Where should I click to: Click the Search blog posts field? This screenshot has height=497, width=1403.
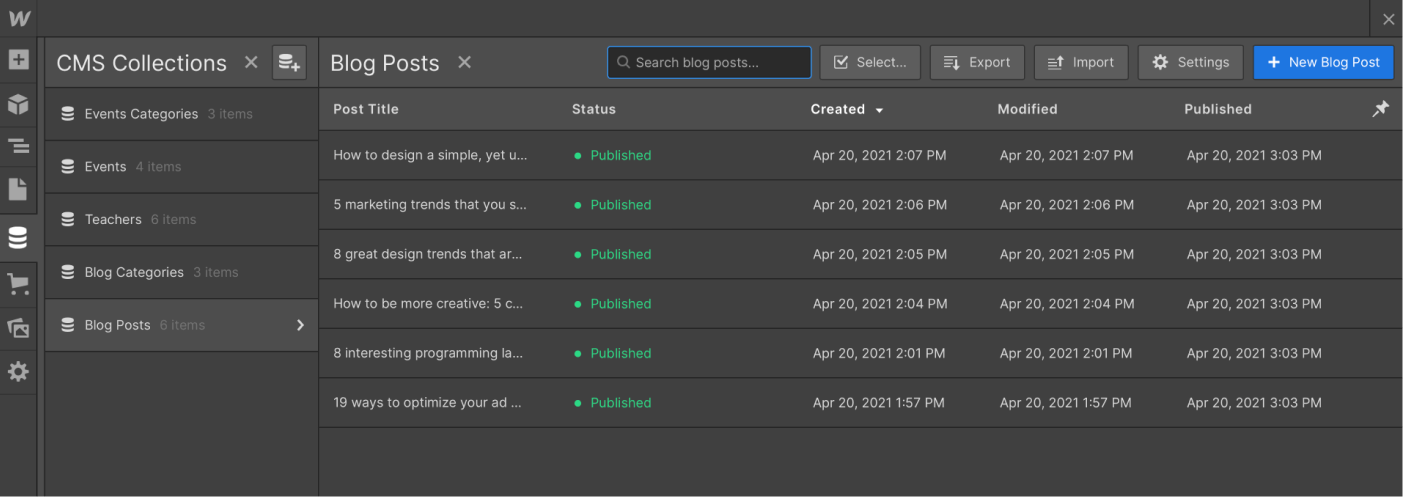tap(709, 62)
